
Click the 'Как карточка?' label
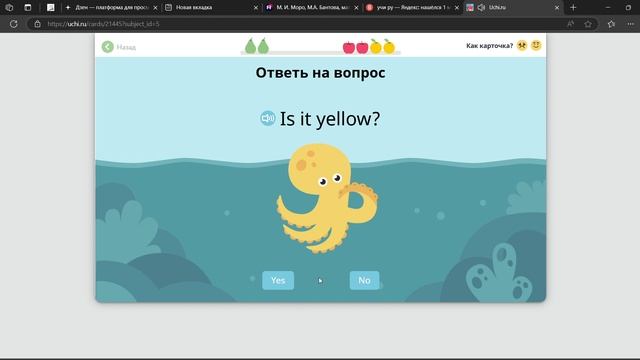(489, 46)
